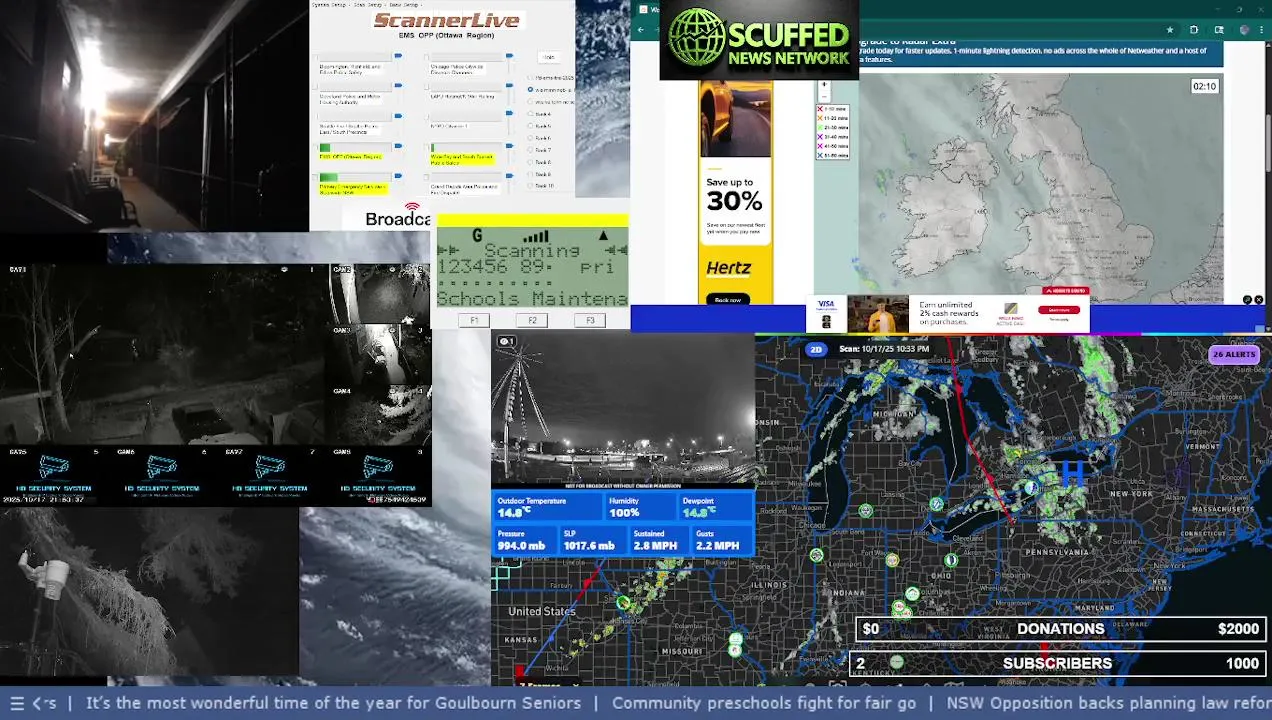The width and height of the screenshot is (1272, 720).
Task: Adjust the Chicago Police channel volume slider
Action: click(x=510, y=56)
